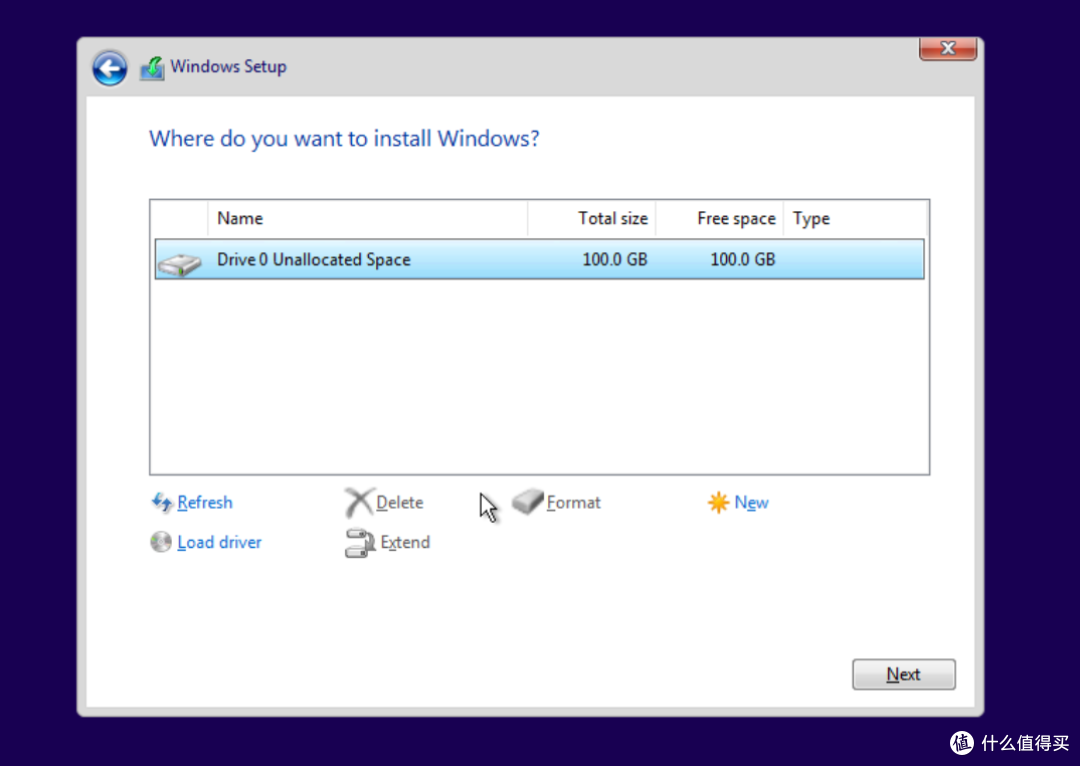This screenshot has height=766, width=1080.
Task: Click the Format drive icon
Action: [528, 501]
